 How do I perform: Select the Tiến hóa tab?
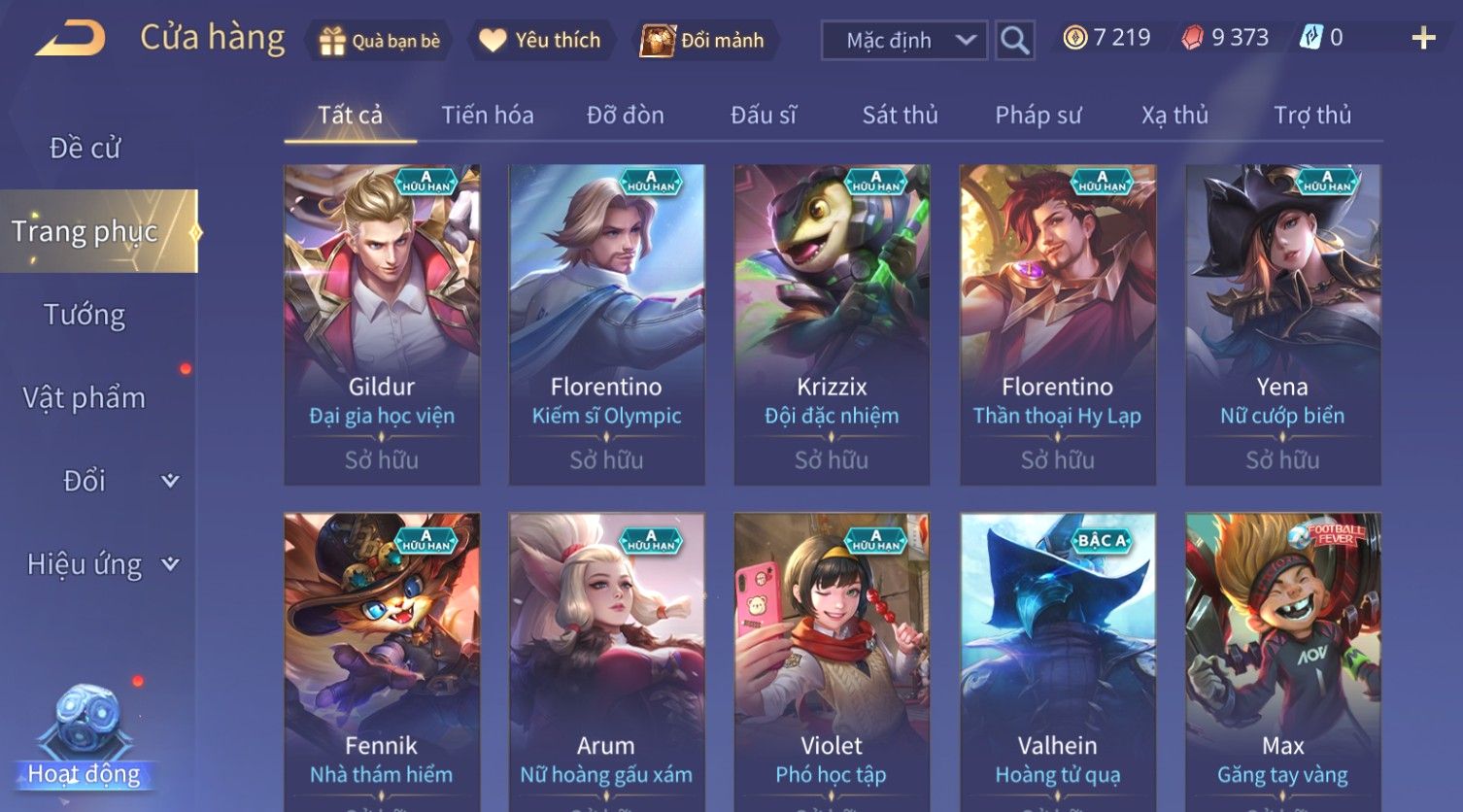[488, 115]
